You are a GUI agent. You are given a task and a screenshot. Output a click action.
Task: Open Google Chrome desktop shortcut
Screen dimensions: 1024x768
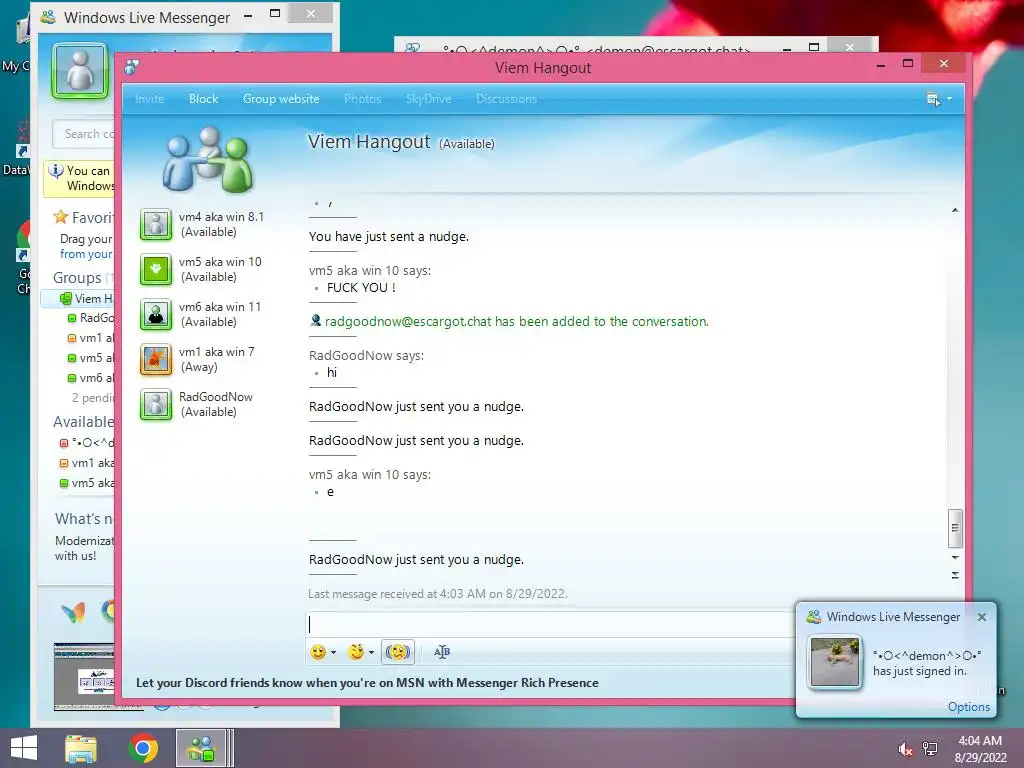click(x=24, y=258)
